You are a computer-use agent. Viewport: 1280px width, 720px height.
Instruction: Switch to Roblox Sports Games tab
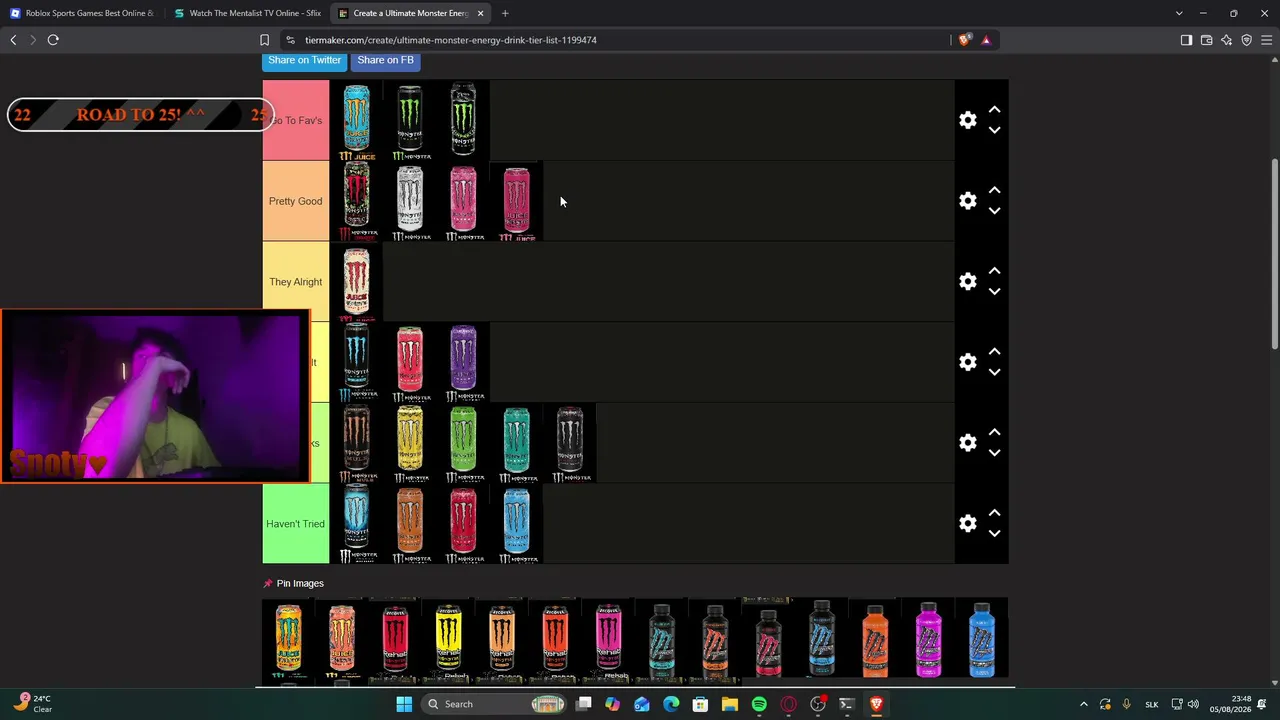pos(82,13)
